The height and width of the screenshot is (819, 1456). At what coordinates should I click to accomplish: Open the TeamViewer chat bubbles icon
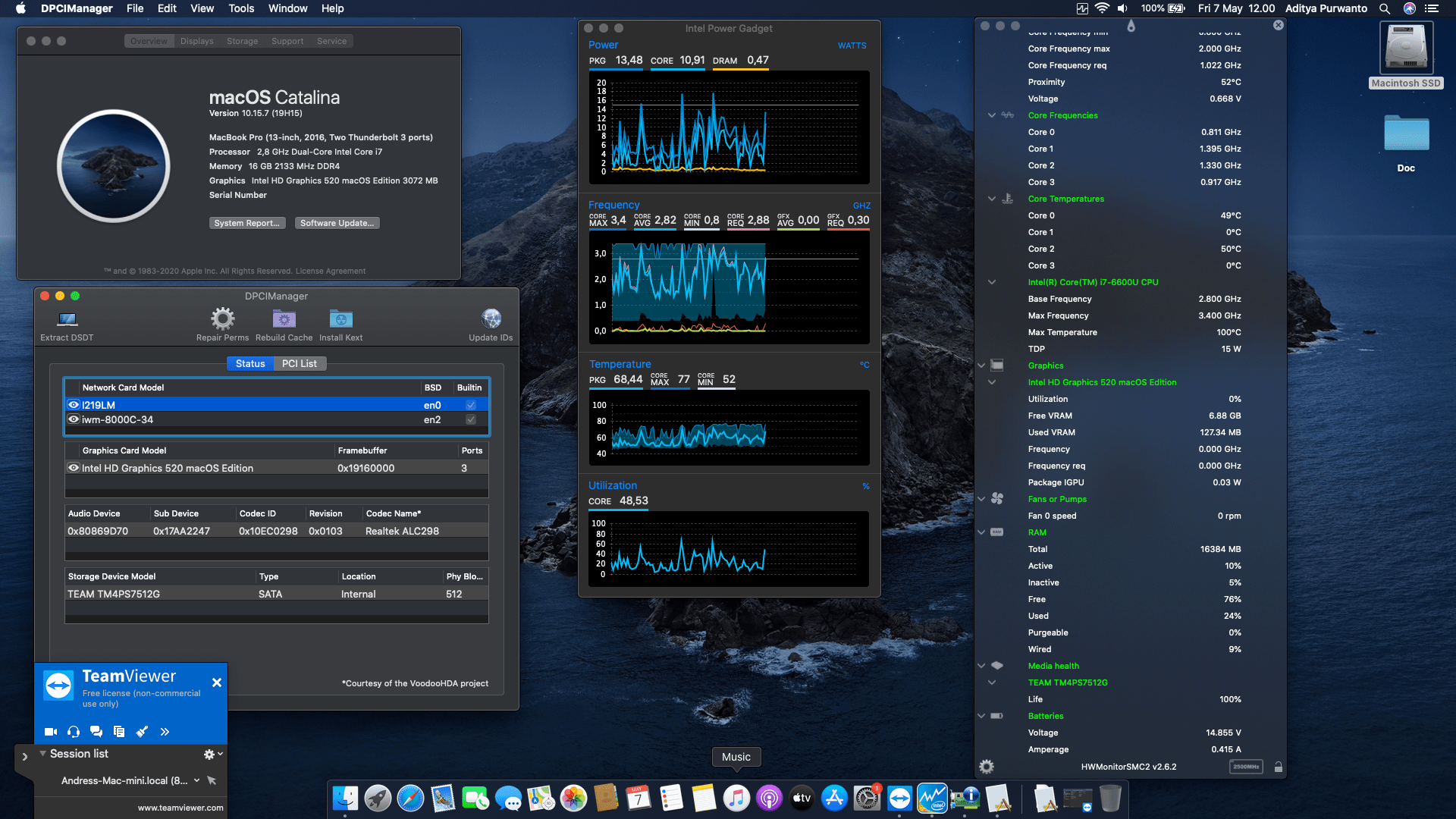point(96,732)
